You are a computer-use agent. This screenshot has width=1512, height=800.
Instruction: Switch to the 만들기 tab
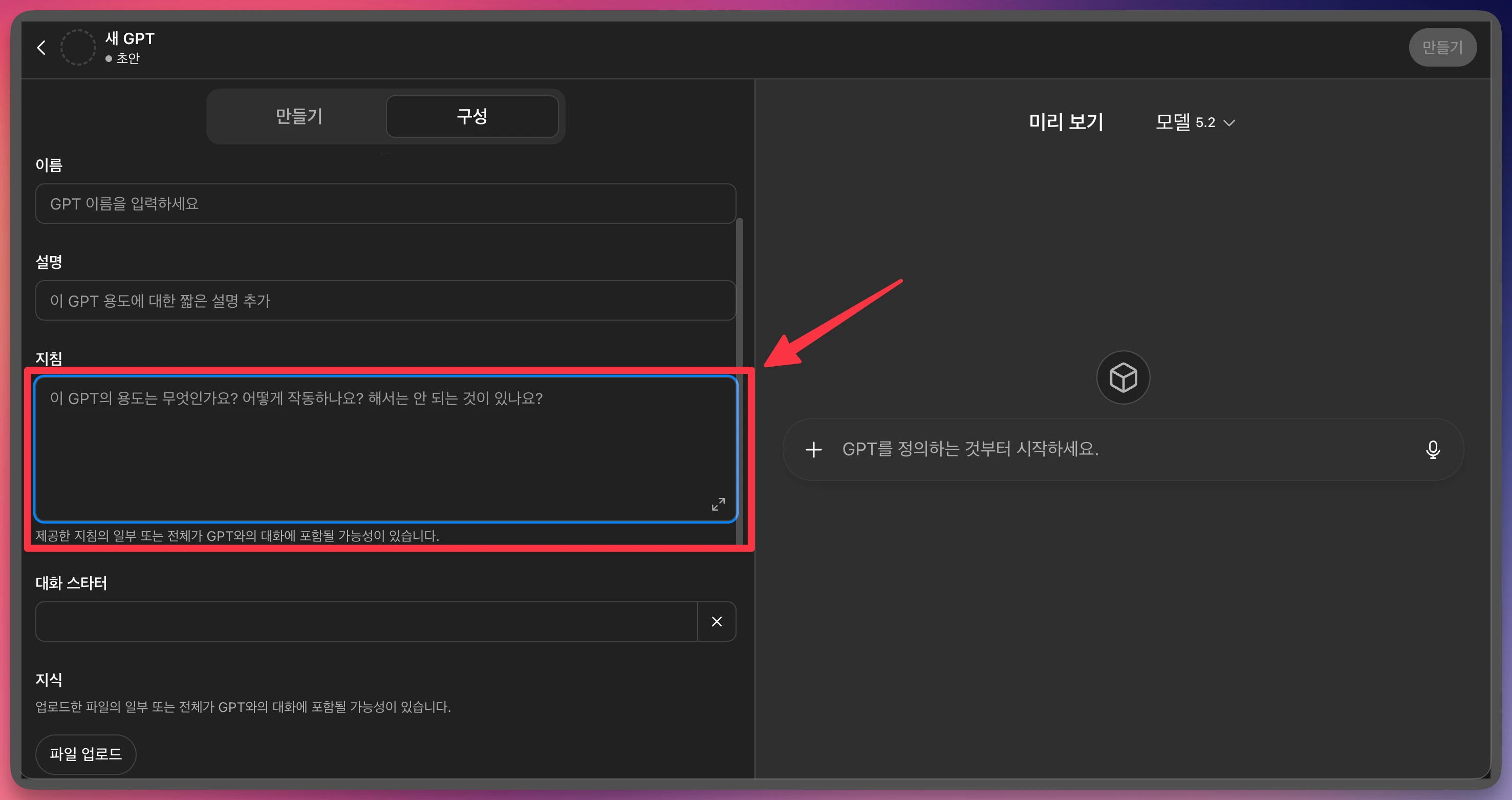(x=299, y=116)
